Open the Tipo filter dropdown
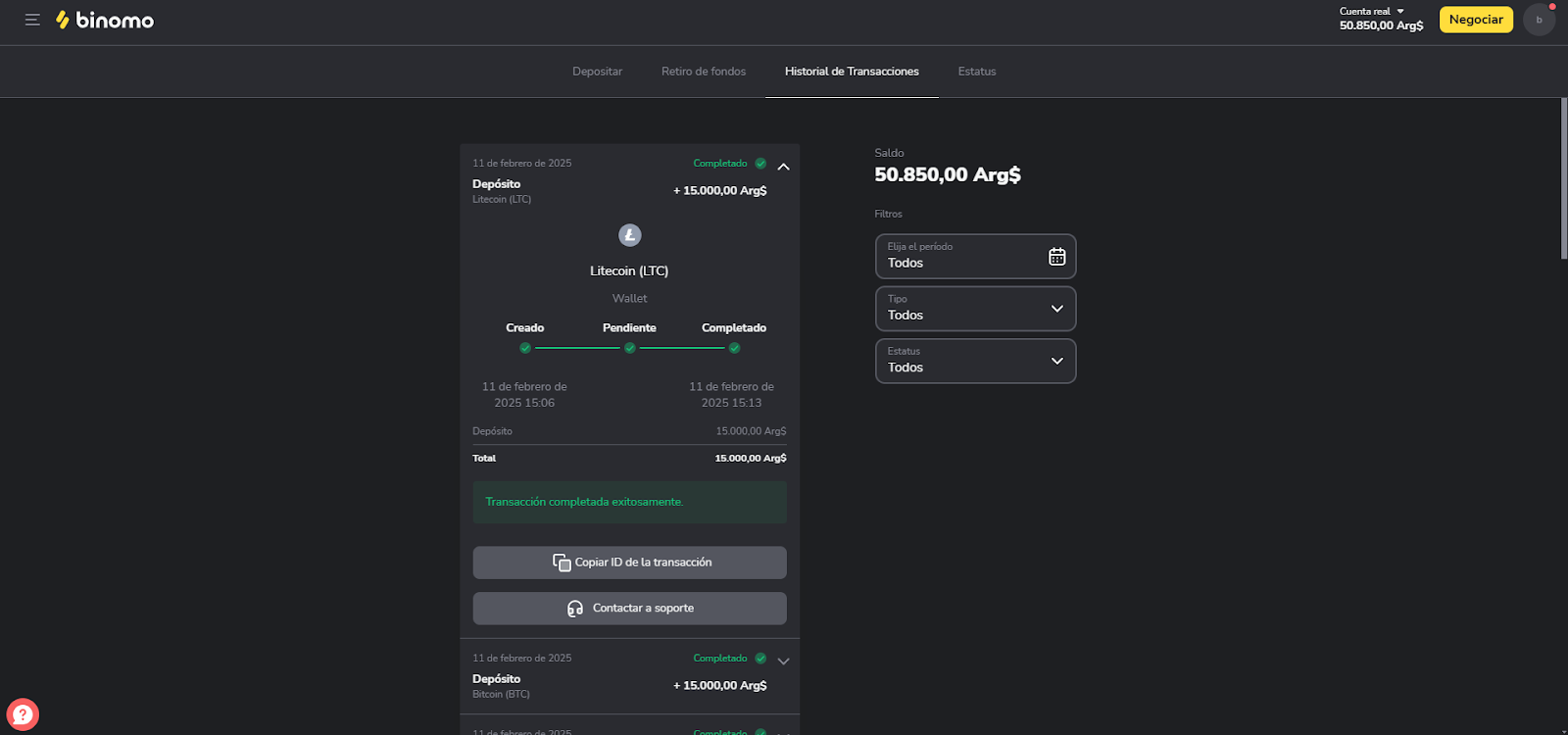The height and width of the screenshot is (735, 1568). coord(975,309)
